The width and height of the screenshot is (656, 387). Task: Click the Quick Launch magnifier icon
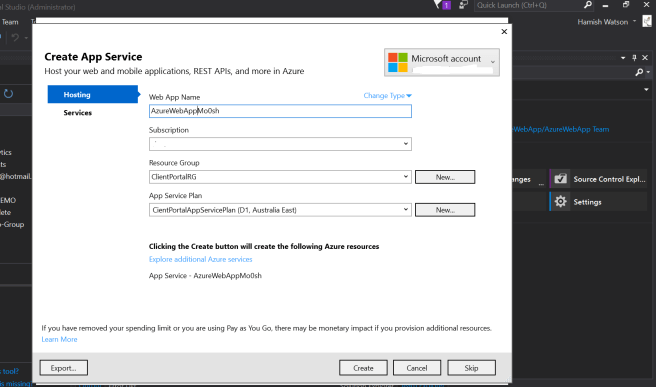(x=588, y=5)
